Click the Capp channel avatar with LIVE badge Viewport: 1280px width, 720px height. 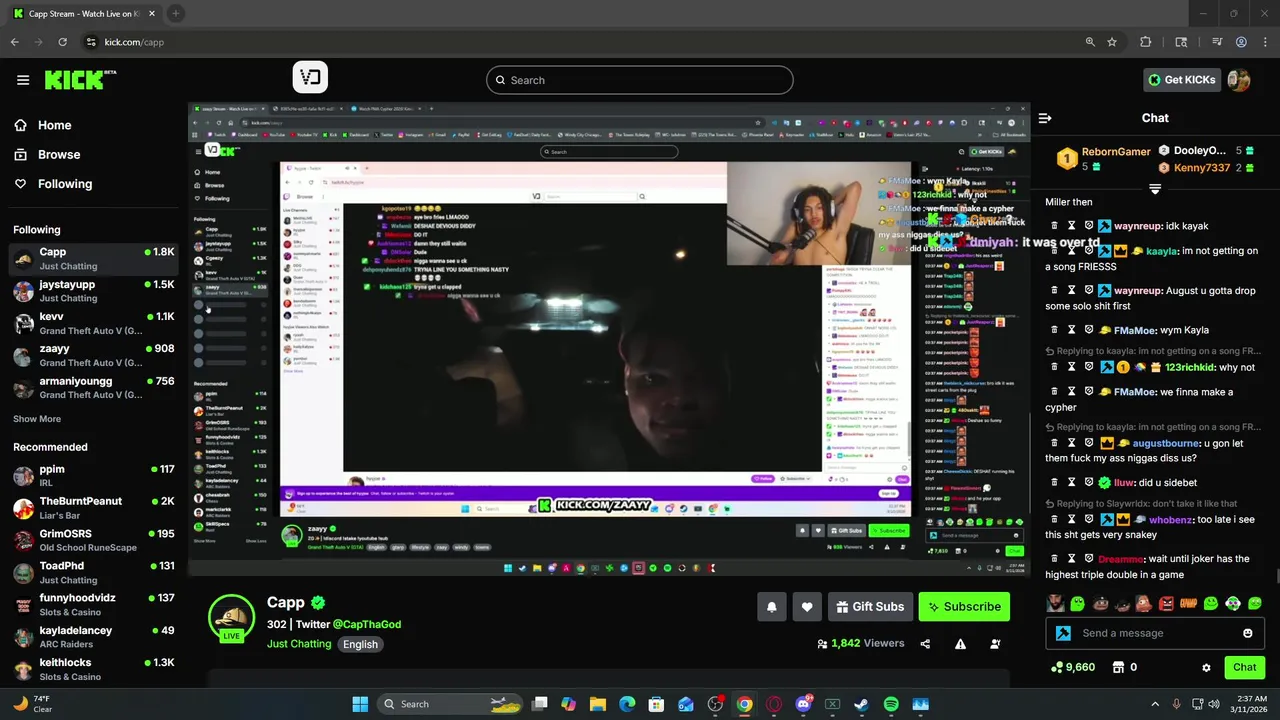coord(231,617)
